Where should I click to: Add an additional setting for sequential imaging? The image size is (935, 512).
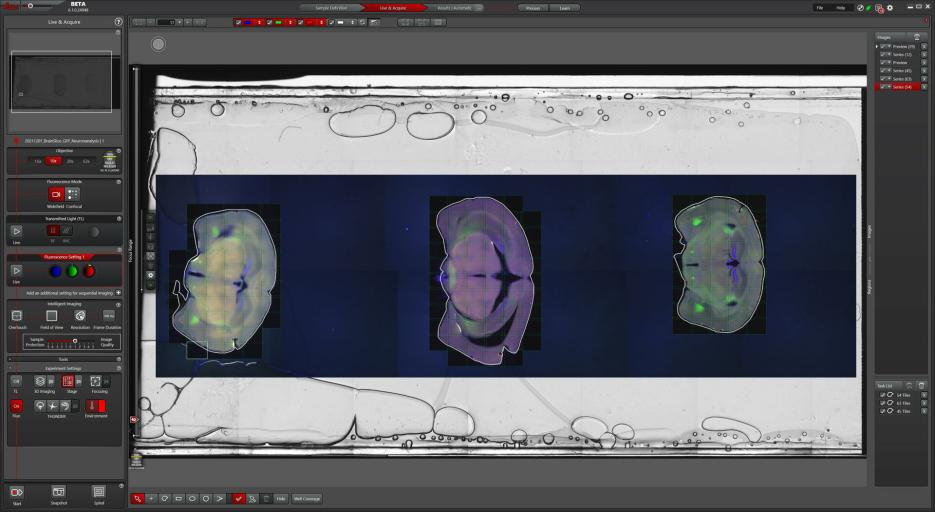pyautogui.click(x=118, y=293)
